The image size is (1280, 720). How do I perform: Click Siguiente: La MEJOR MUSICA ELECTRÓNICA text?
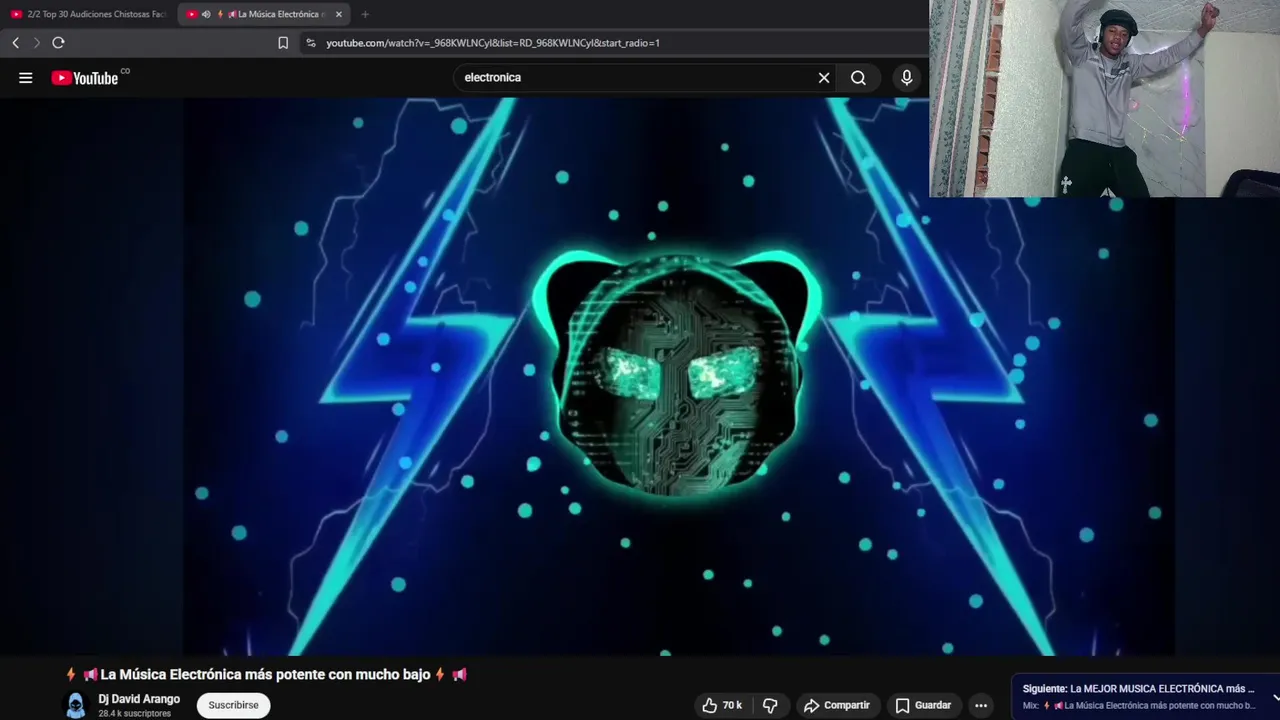coord(1138,689)
